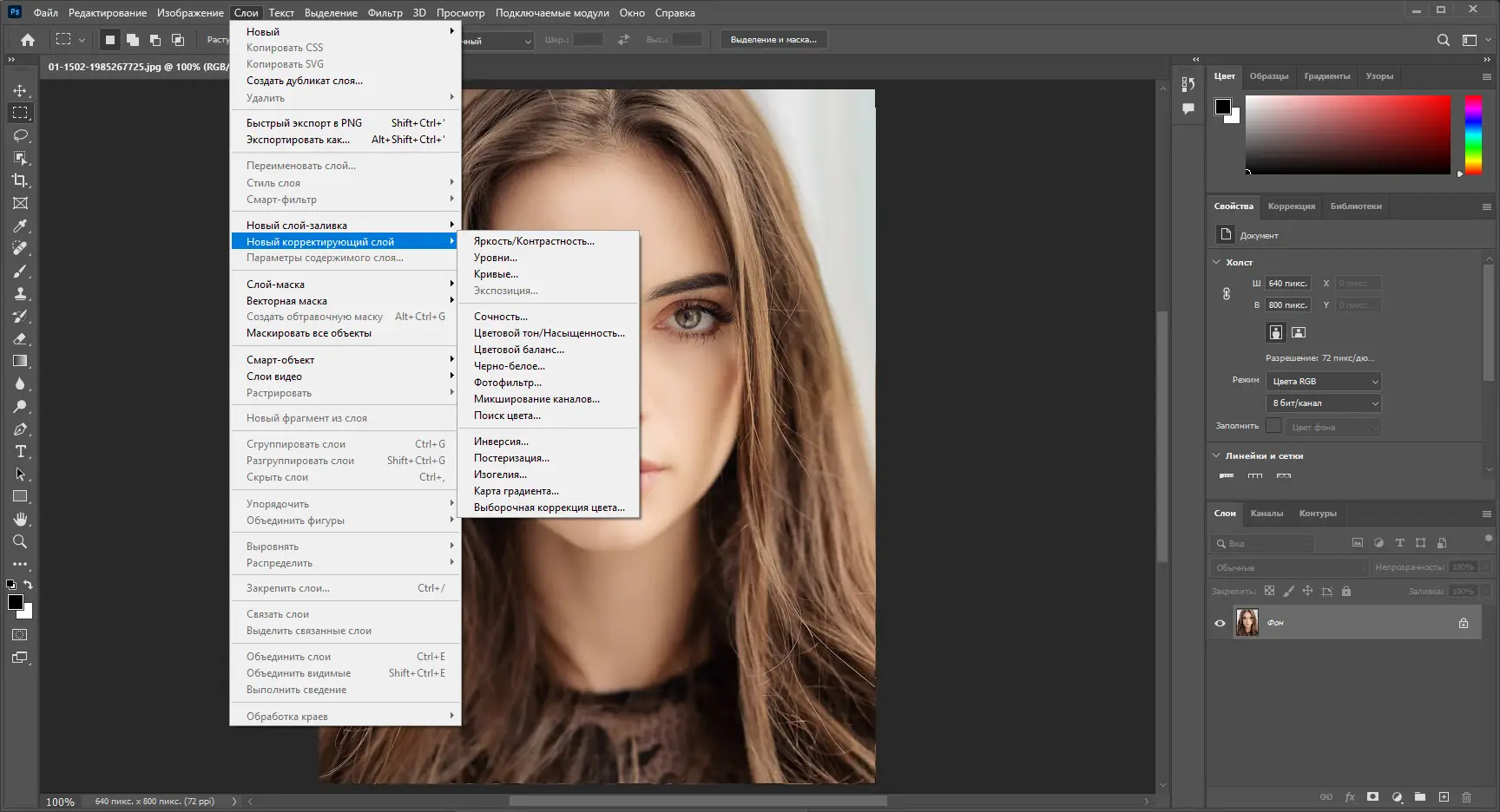Choose portrait canvas orientation button
The image size is (1500, 812).
point(1275,332)
